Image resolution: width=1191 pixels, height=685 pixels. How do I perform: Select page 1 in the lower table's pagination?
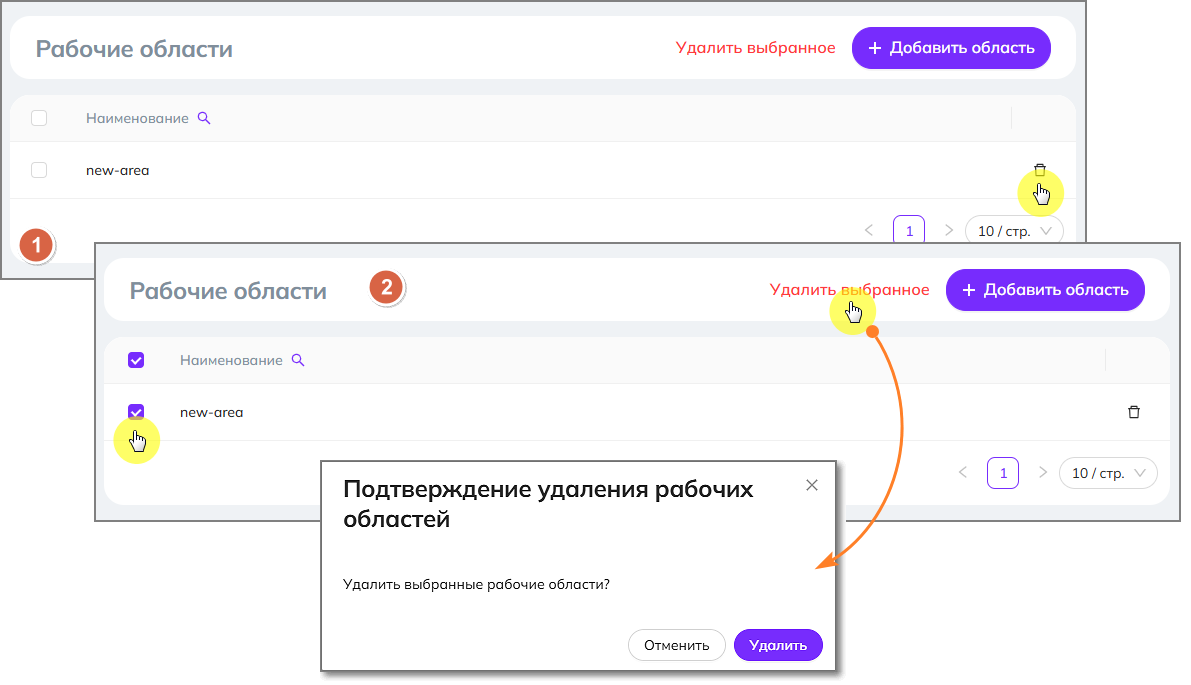pyautogui.click(x=1003, y=473)
